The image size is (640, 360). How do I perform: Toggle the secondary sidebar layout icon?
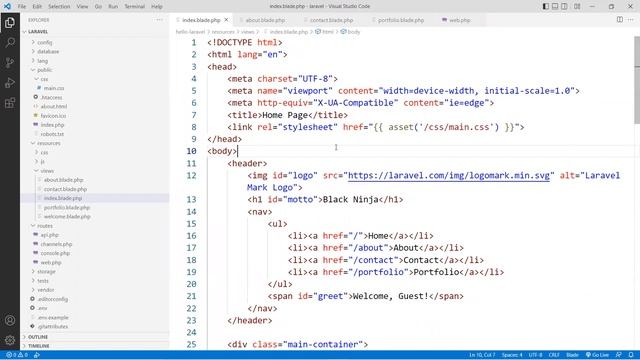tap(564, 6)
